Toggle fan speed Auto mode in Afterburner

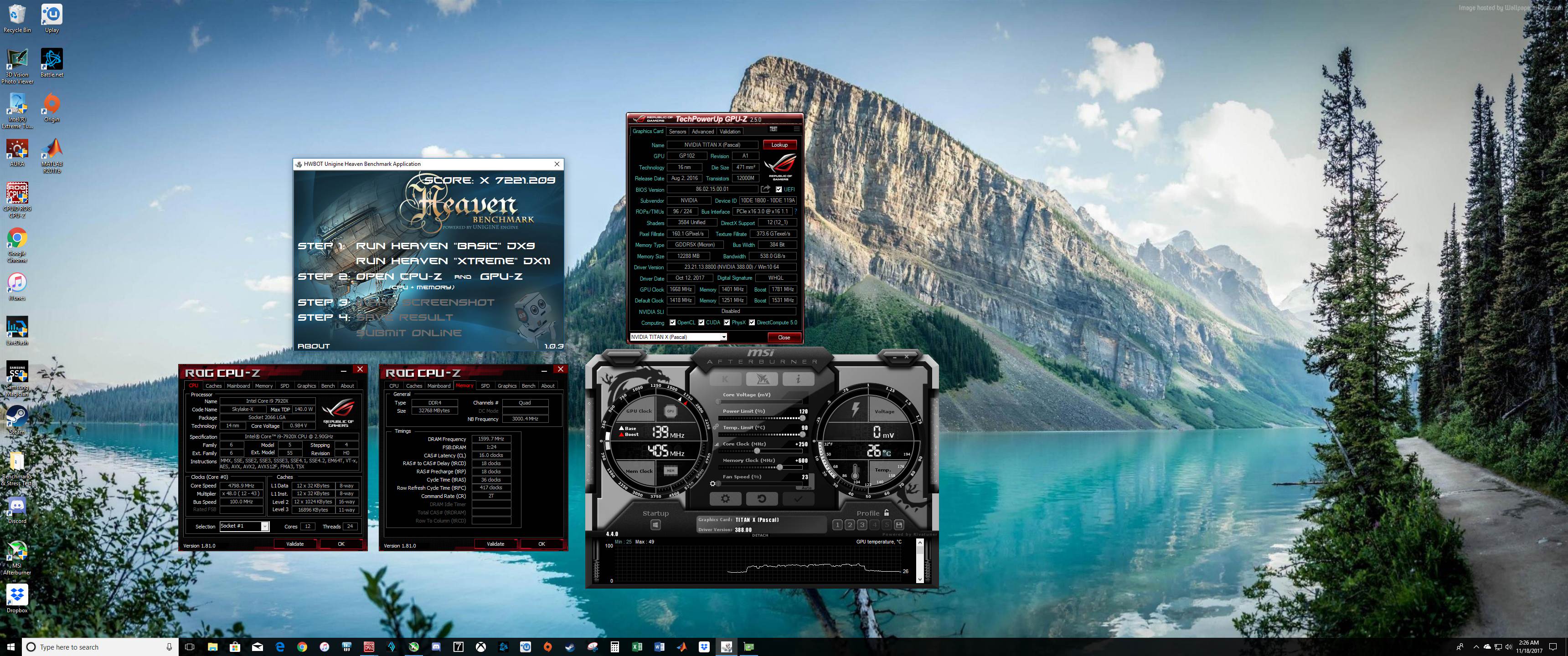806,487
